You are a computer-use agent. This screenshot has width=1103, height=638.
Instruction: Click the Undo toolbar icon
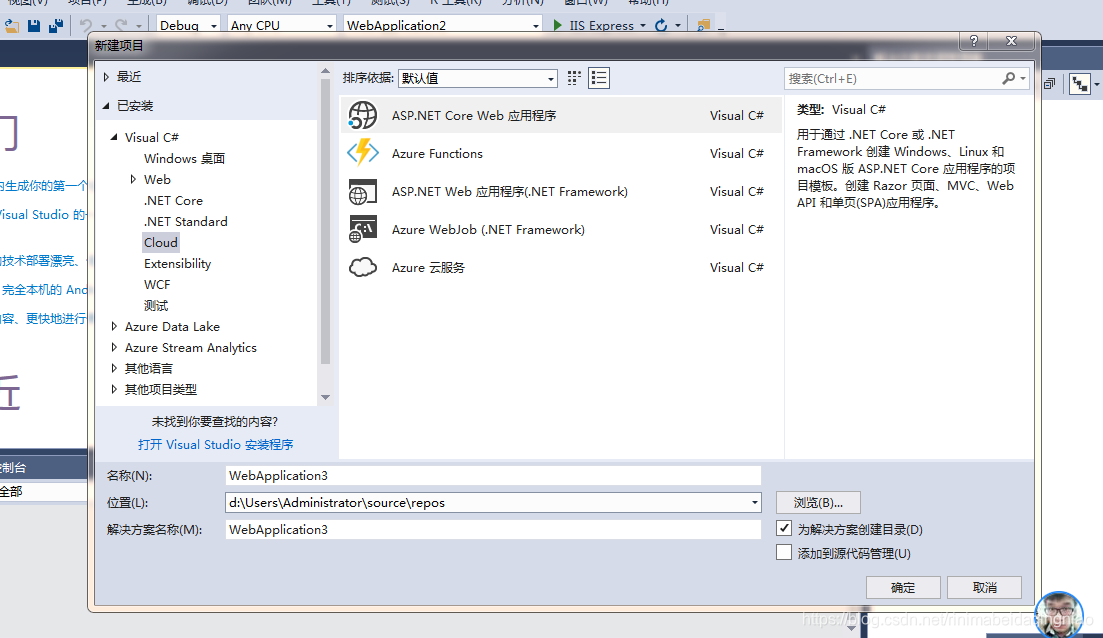point(86,25)
